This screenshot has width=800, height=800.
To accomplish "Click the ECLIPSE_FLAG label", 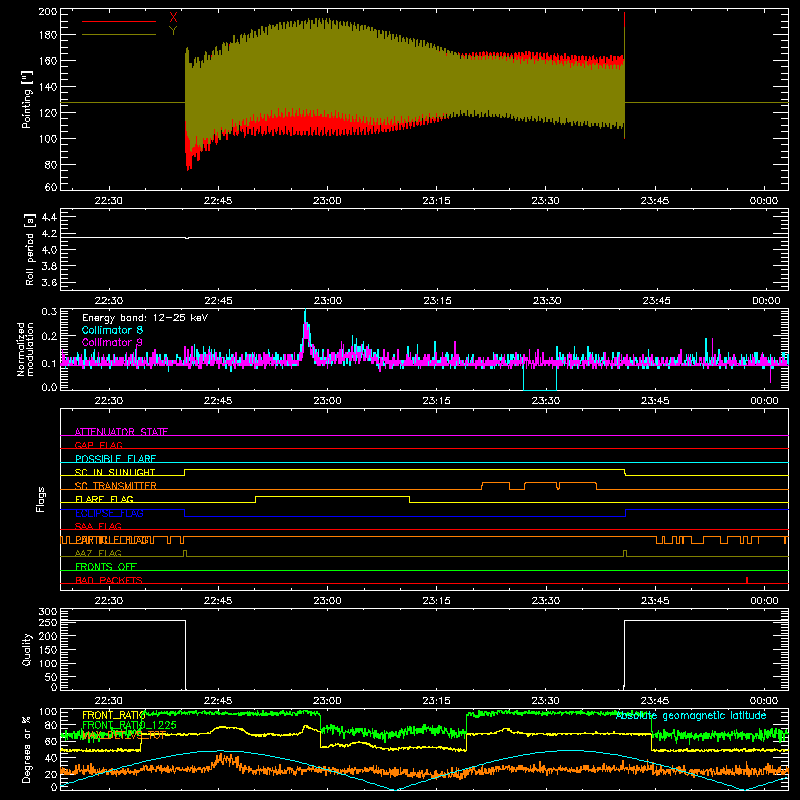I will (x=109, y=513).
